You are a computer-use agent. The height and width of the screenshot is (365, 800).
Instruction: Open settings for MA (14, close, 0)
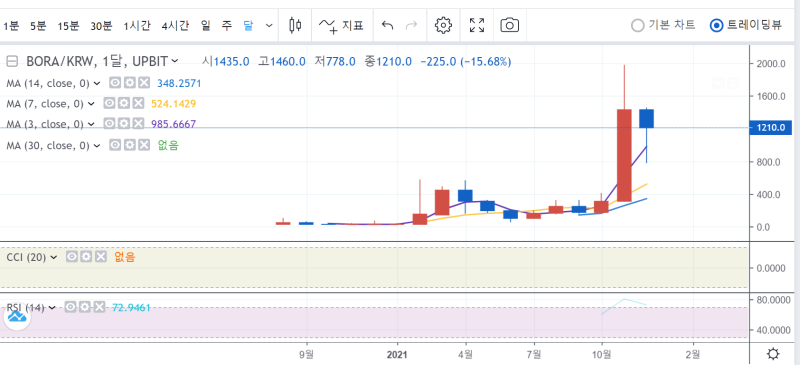click(x=130, y=83)
